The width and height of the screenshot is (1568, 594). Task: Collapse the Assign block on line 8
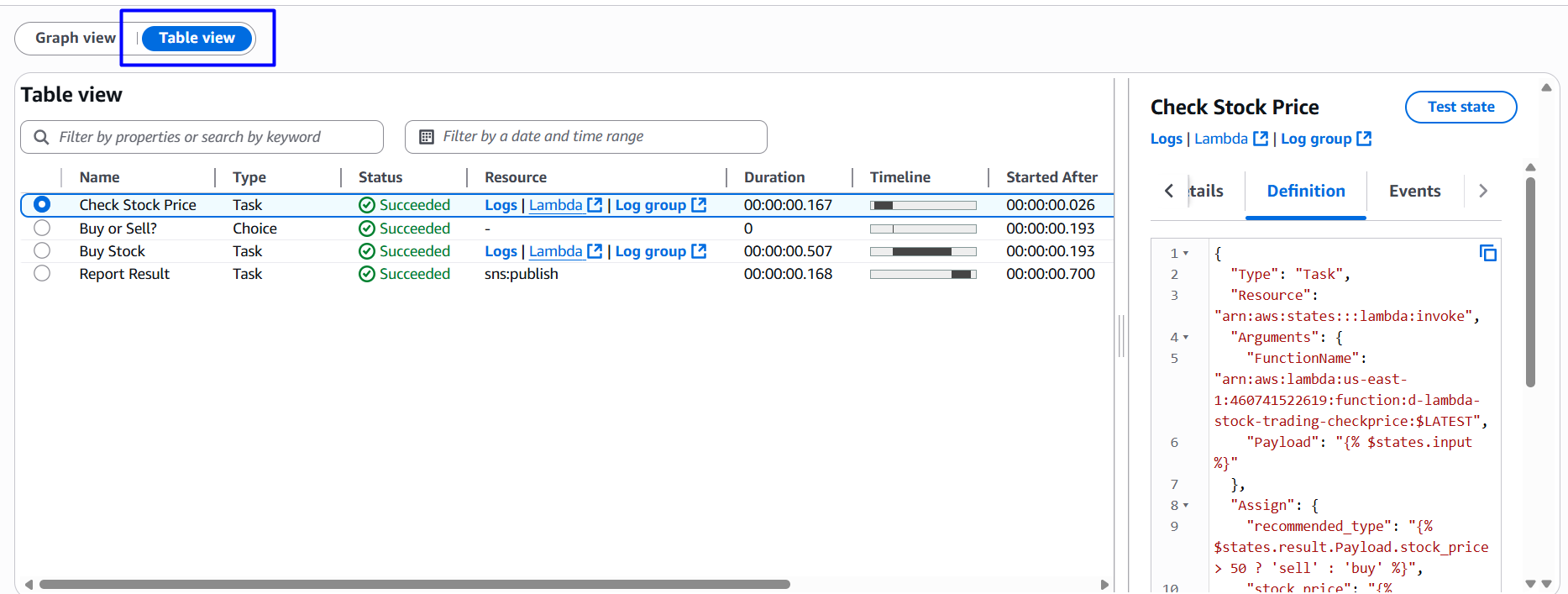[x=1186, y=505]
